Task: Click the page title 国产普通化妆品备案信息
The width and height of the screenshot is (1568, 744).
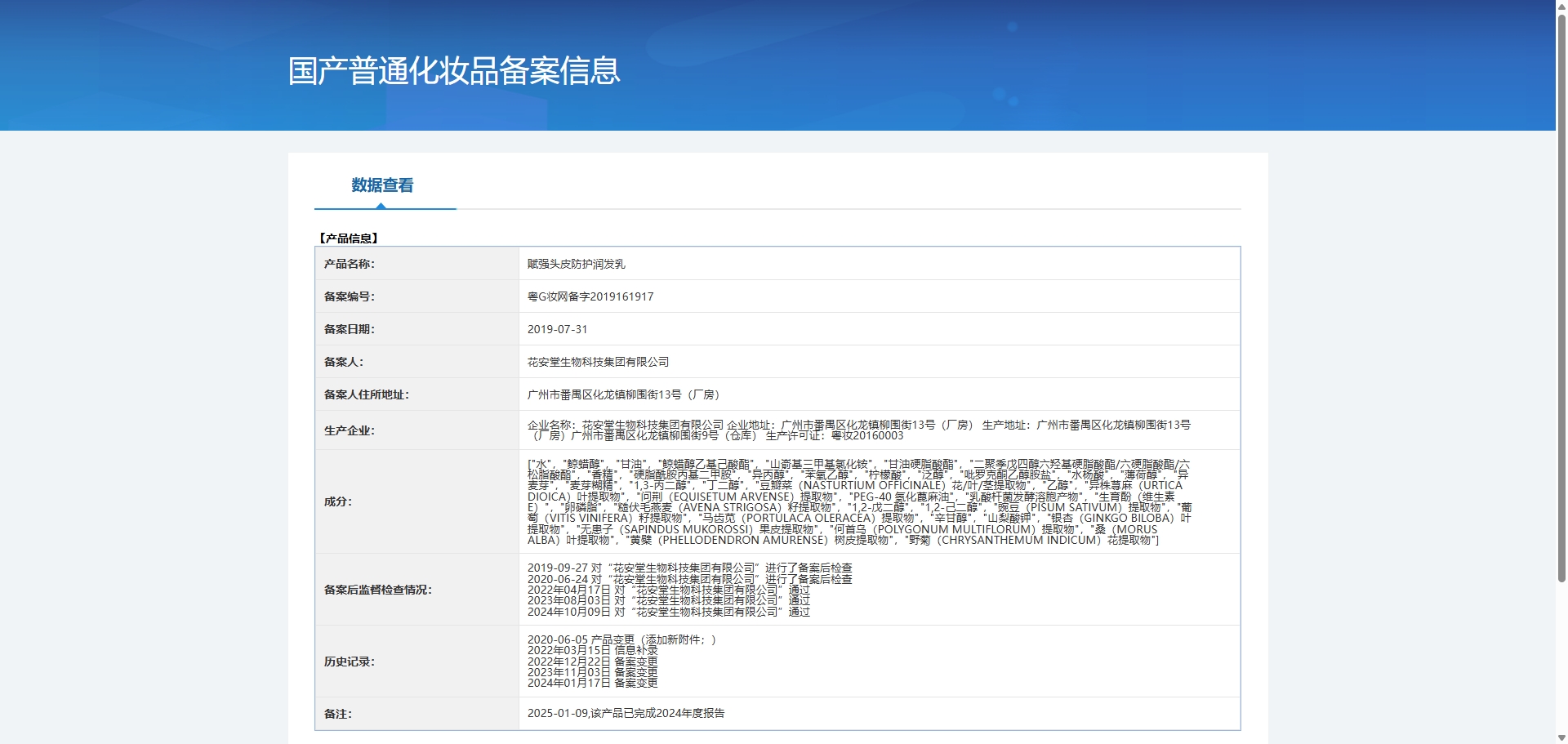Action: 454,71
